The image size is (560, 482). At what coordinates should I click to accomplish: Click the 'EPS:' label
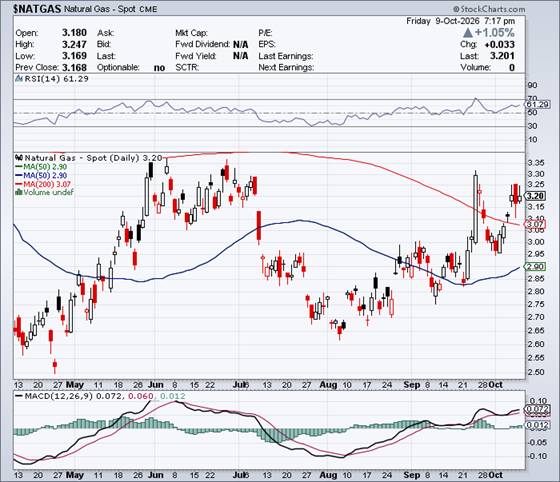pos(267,44)
